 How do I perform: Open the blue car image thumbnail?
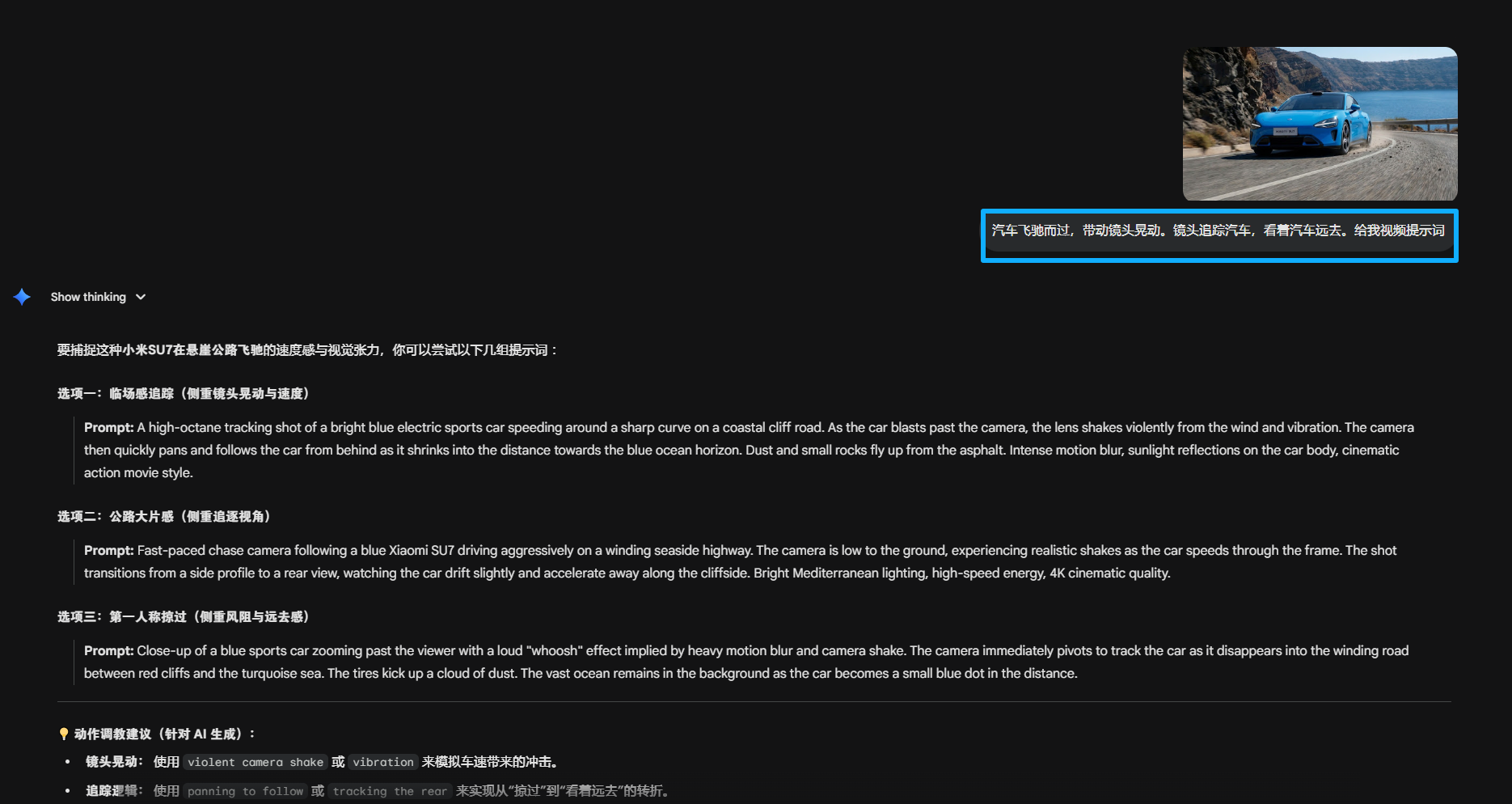point(1320,124)
